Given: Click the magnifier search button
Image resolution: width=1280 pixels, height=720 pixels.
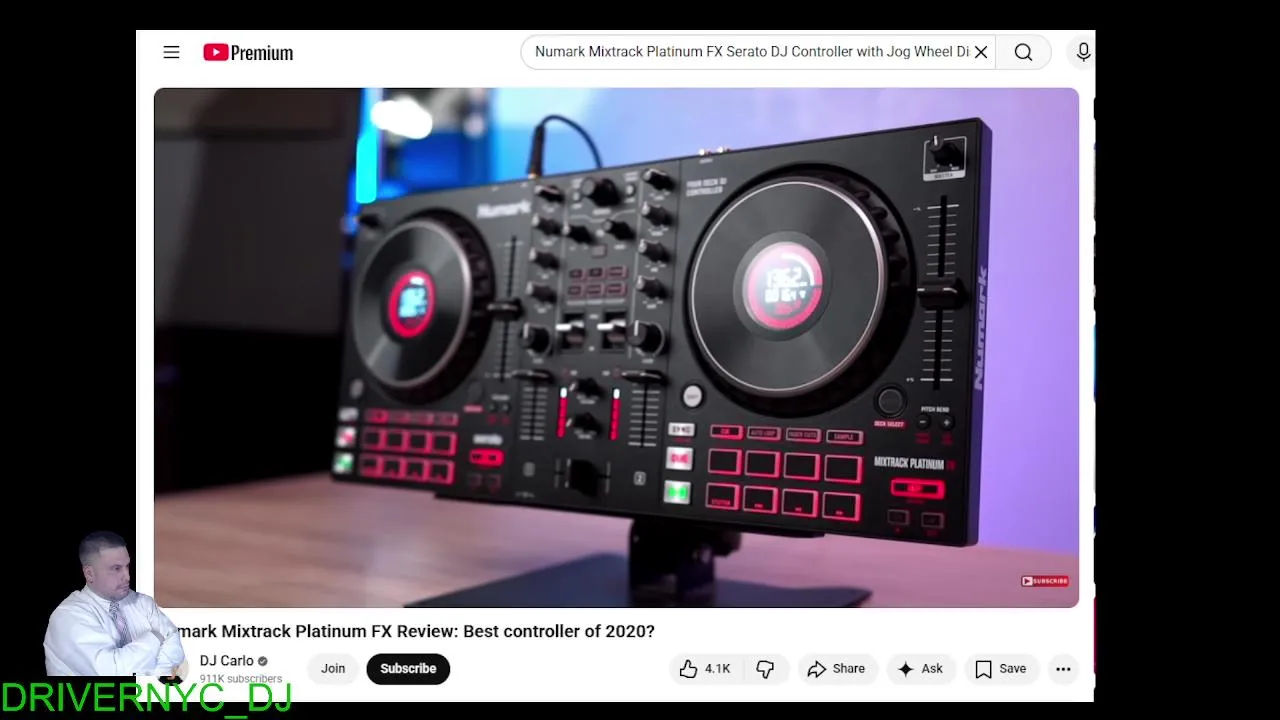Looking at the screenshot, I should coord(1023,52).
